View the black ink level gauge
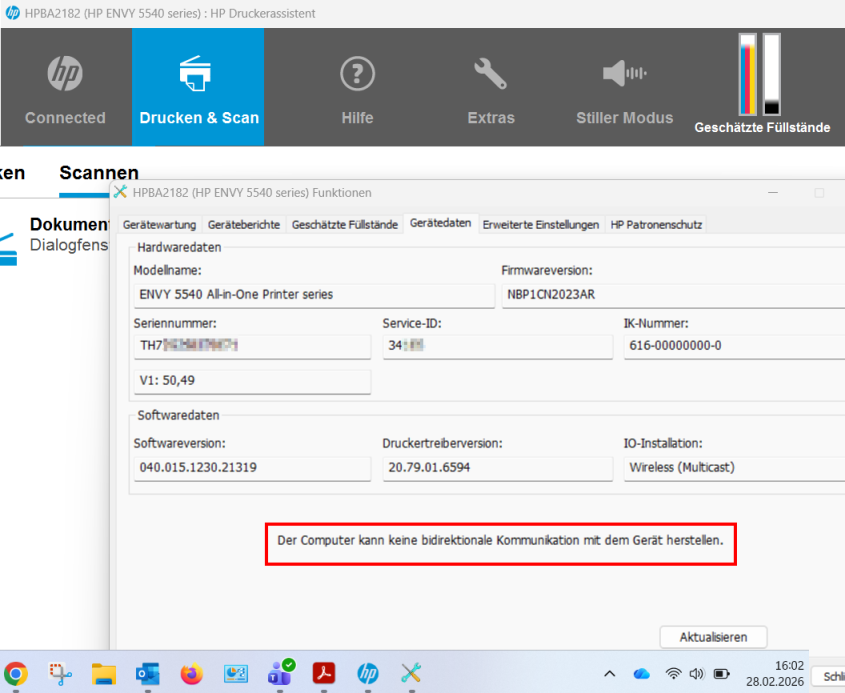This screenshot has height=693, width=845. (x=771, y=74)
